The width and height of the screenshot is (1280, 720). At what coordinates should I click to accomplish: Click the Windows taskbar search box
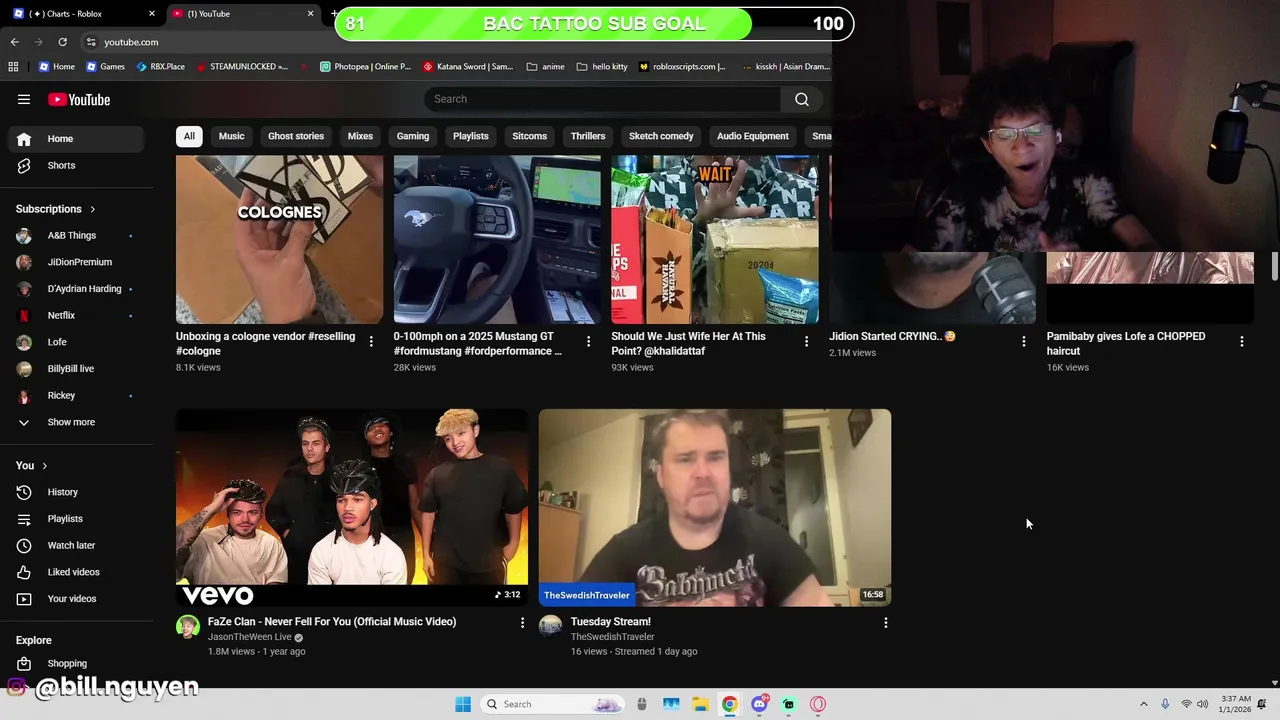click(553, 704)
